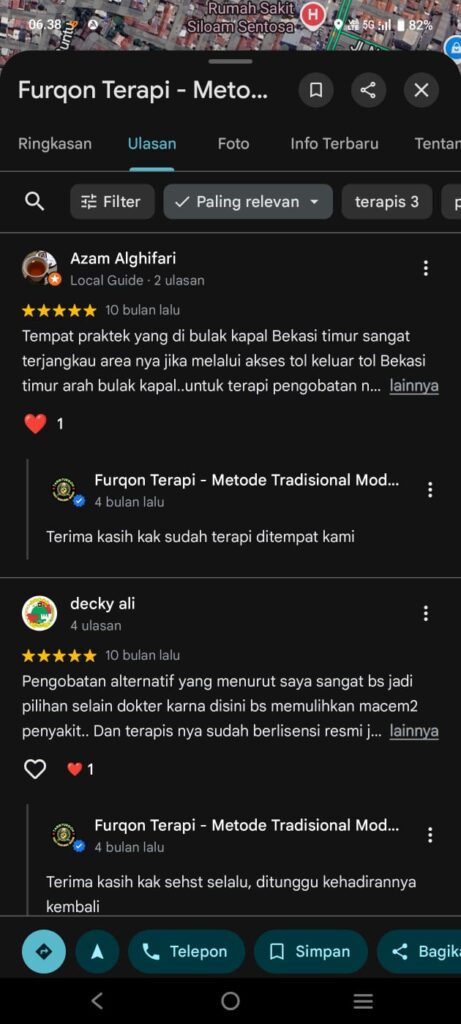Tap the bookmark icon beside the place title
461x1024 pixels.
(316, 90)
